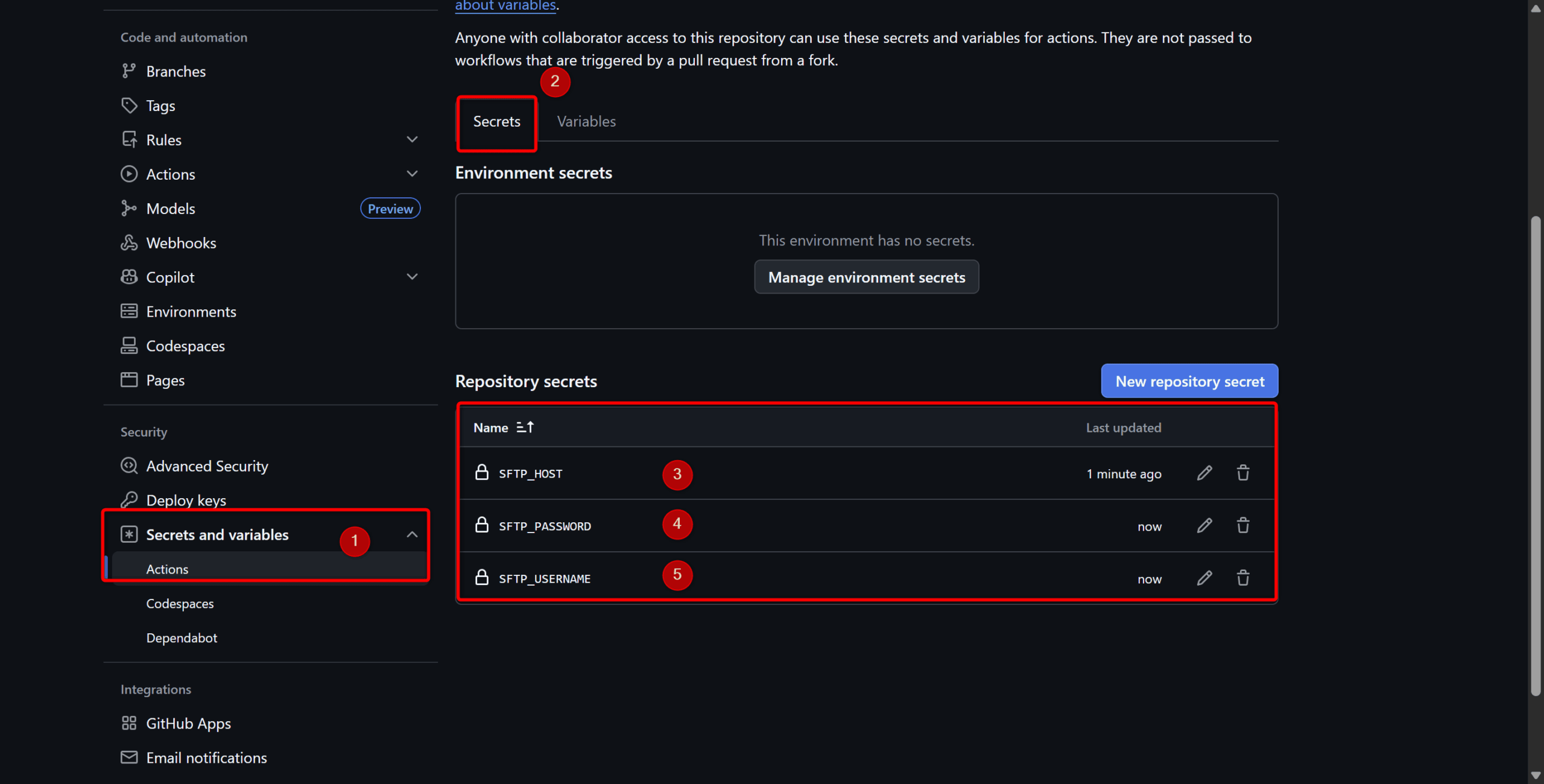Click the pencil edit icon for SFTP_HOST
Image resolution: width=1544 pixels, height=784 pixels.
(1204, 473)
